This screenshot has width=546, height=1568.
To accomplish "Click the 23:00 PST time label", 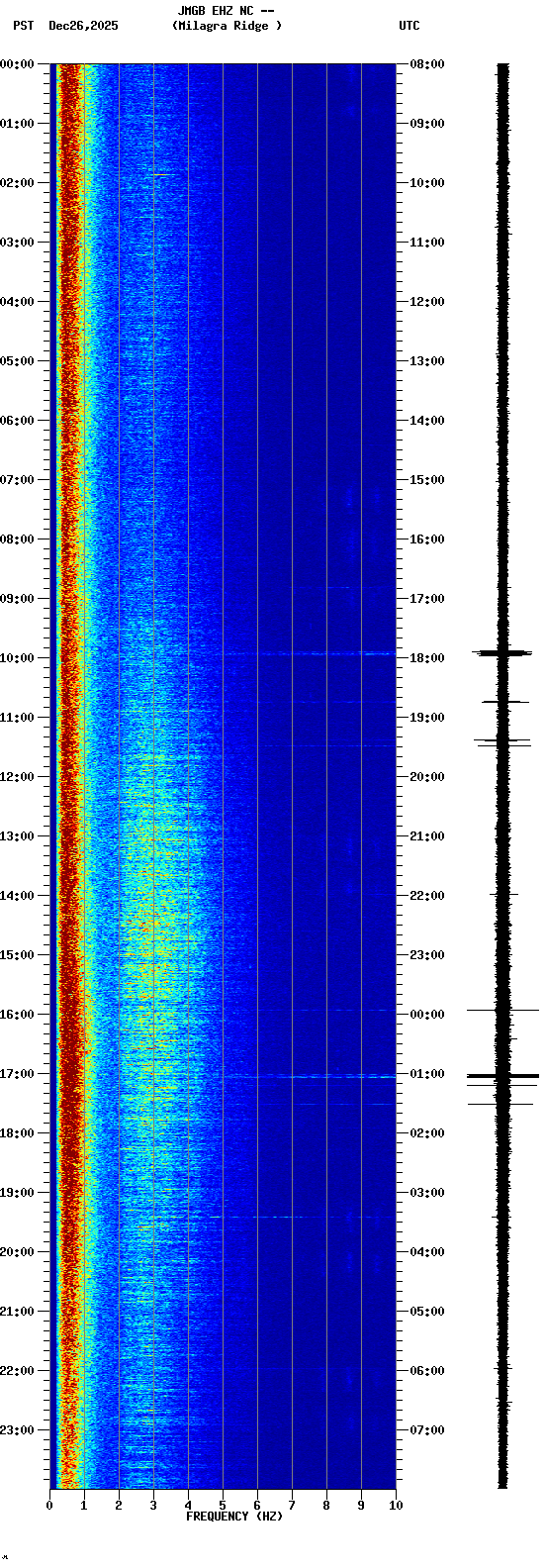I will (x=18, y=1430).
